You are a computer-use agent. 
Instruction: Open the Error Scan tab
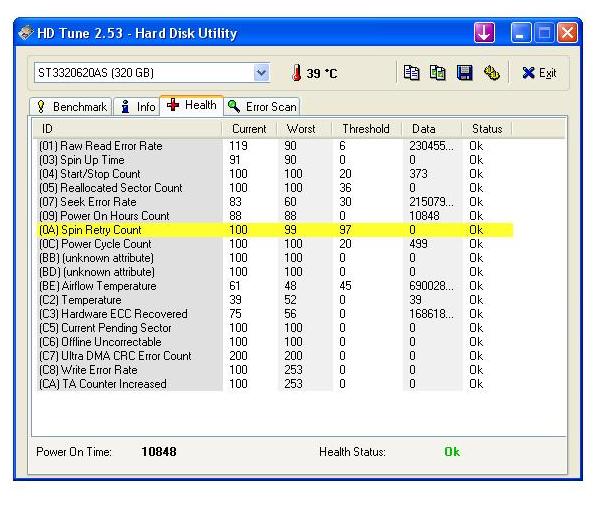pyautogui.click(x=262, y=107)
